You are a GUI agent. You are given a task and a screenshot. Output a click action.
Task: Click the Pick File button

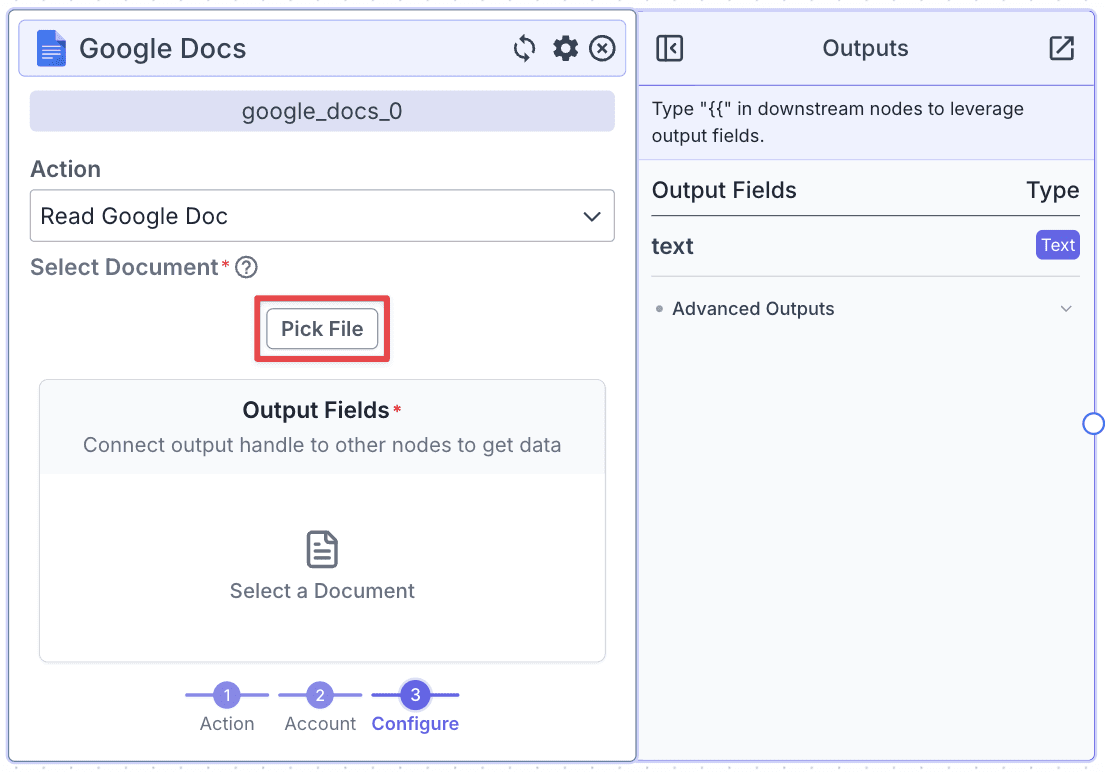[x=322, y=329]
